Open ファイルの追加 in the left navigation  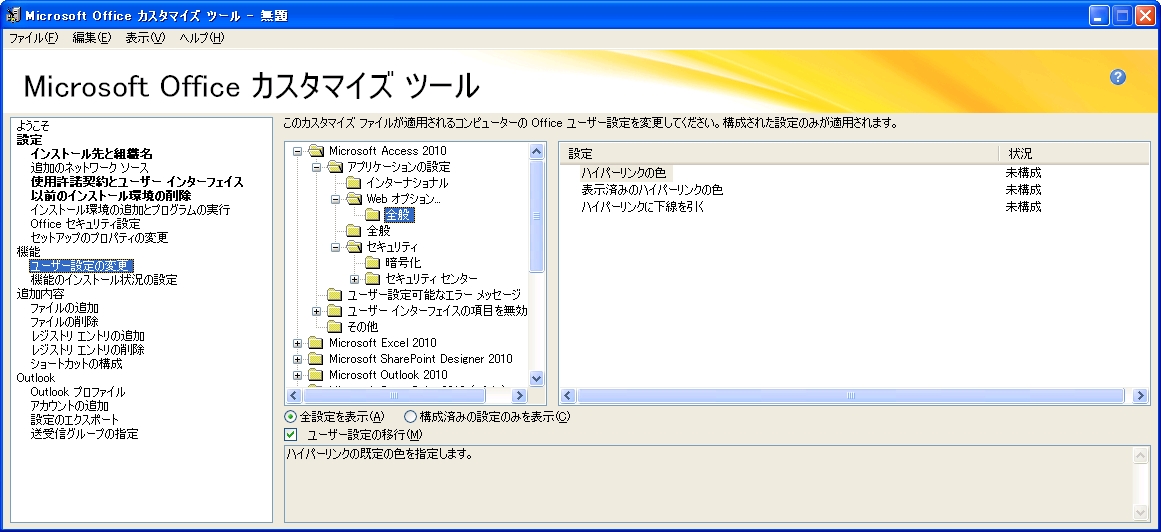pyautogui.click(x=64, y=308)
